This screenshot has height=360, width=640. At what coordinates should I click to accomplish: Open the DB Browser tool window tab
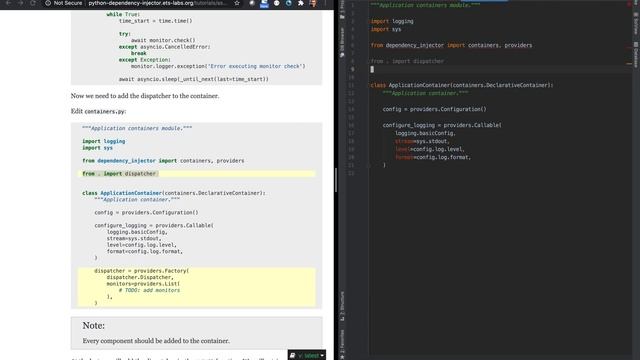pos(342,42)
